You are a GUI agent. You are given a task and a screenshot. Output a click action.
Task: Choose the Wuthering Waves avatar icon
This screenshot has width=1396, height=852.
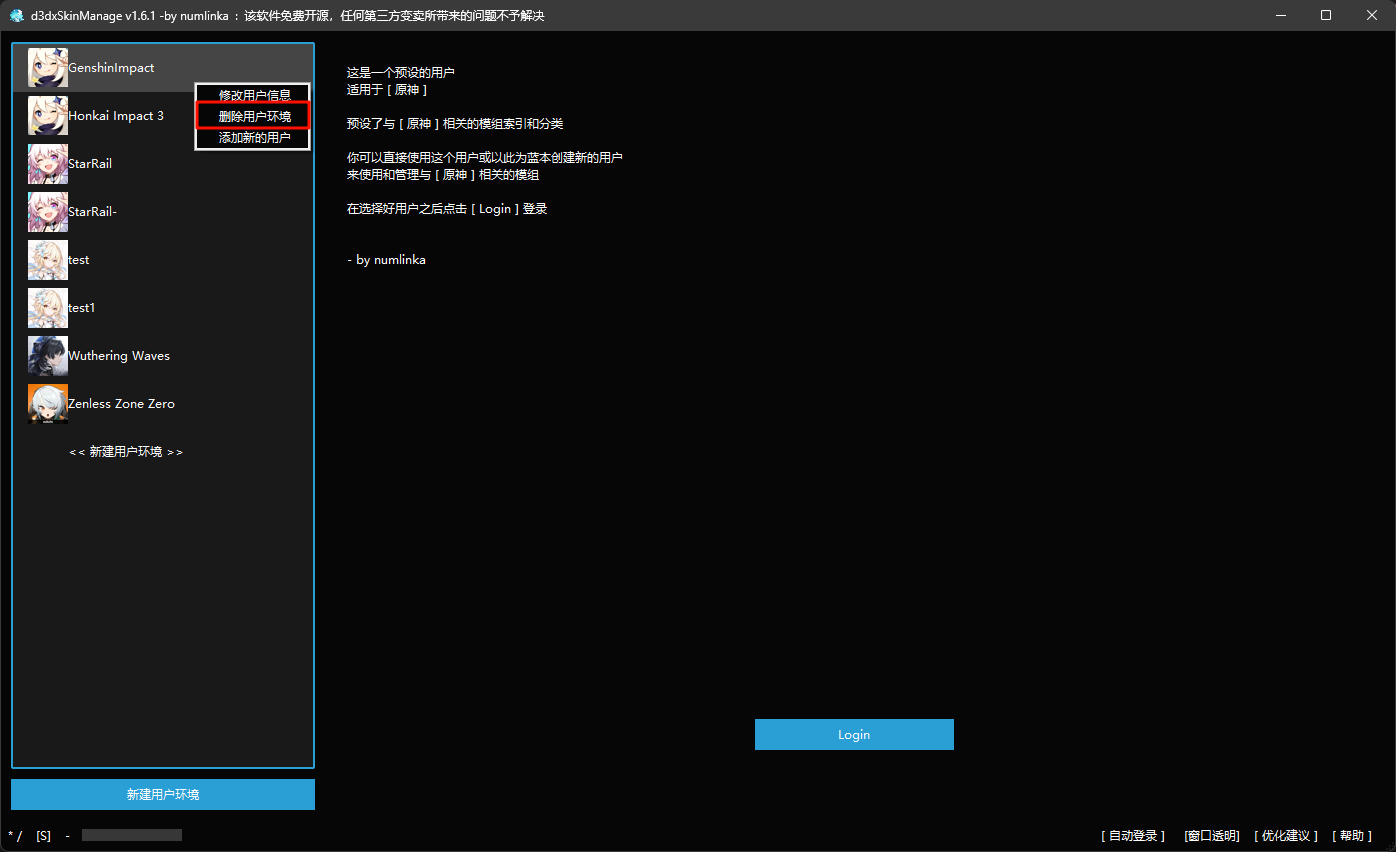click(48, 356)
